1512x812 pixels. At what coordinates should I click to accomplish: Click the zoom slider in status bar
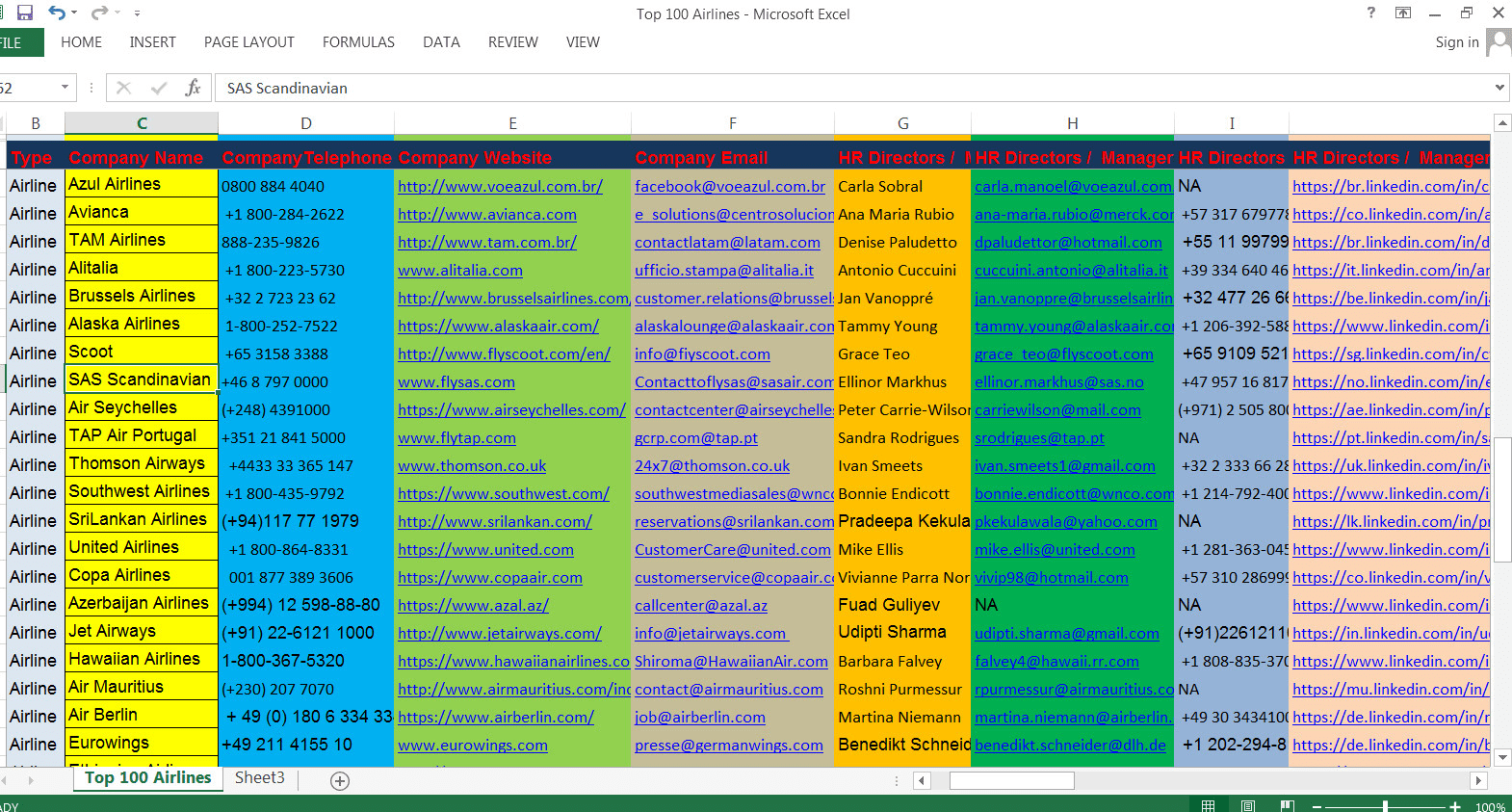tap(1385, 805)
